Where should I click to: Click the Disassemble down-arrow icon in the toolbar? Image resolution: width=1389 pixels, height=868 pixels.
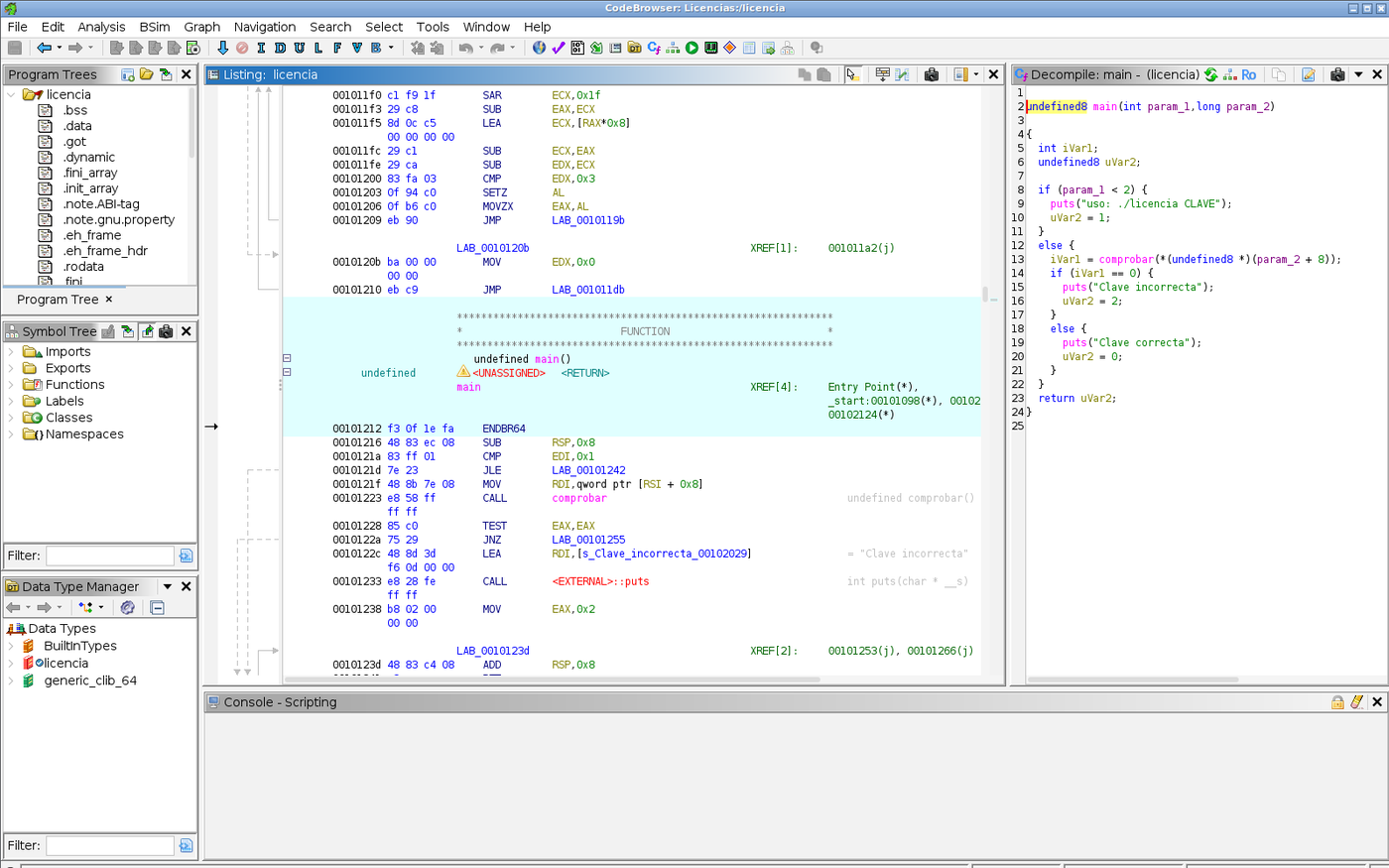222,48
